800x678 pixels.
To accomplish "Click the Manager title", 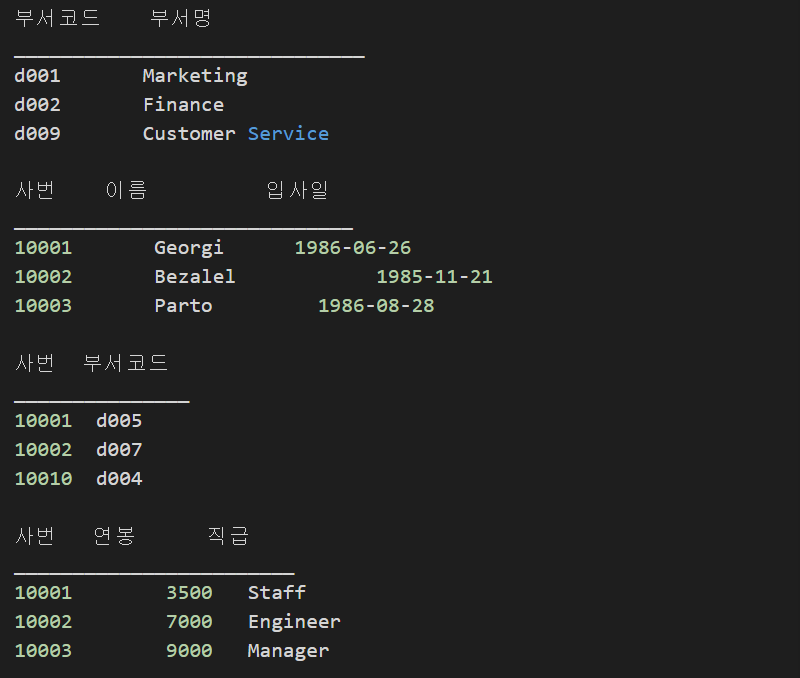I will pyautogui.click(x=288, y=651).
